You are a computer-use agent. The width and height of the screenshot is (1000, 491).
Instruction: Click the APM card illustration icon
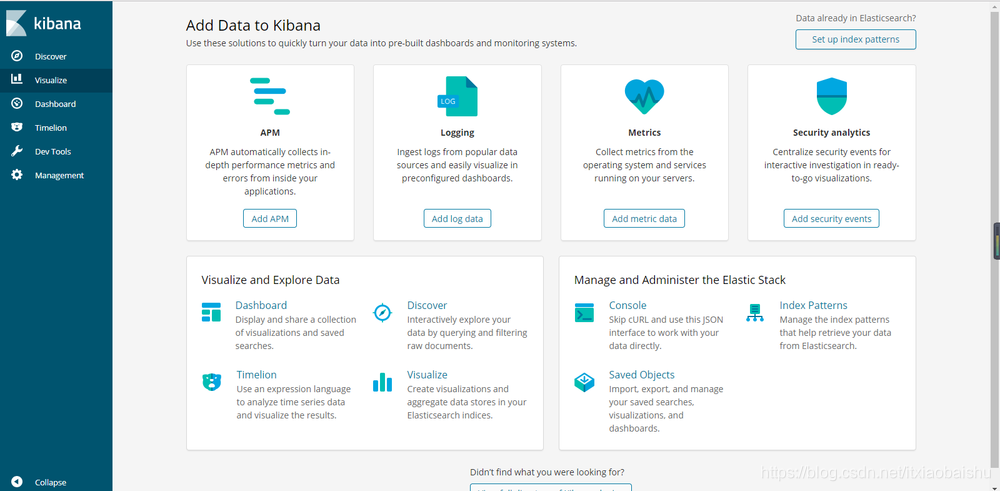point(270,96)
